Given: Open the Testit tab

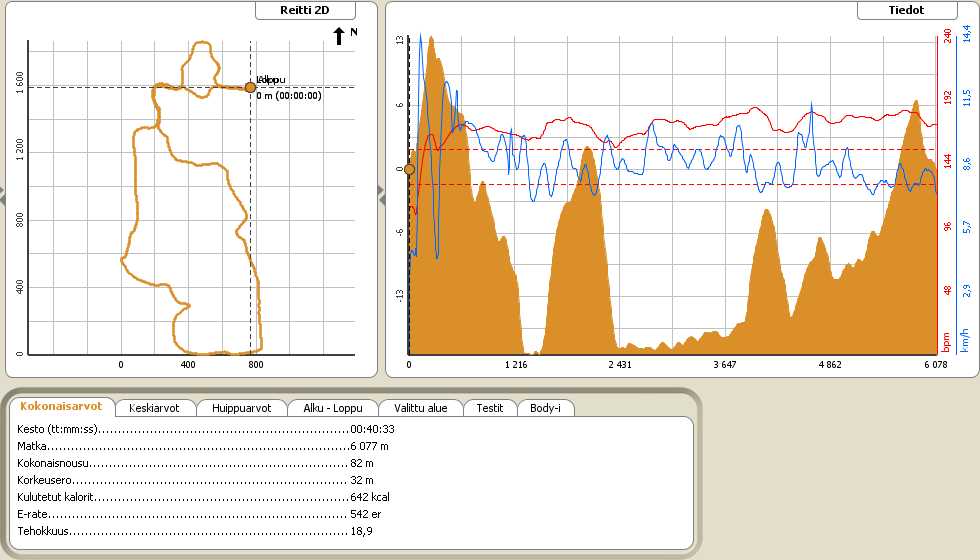Looking at the screenshot, I should click(x=489, y=408).
